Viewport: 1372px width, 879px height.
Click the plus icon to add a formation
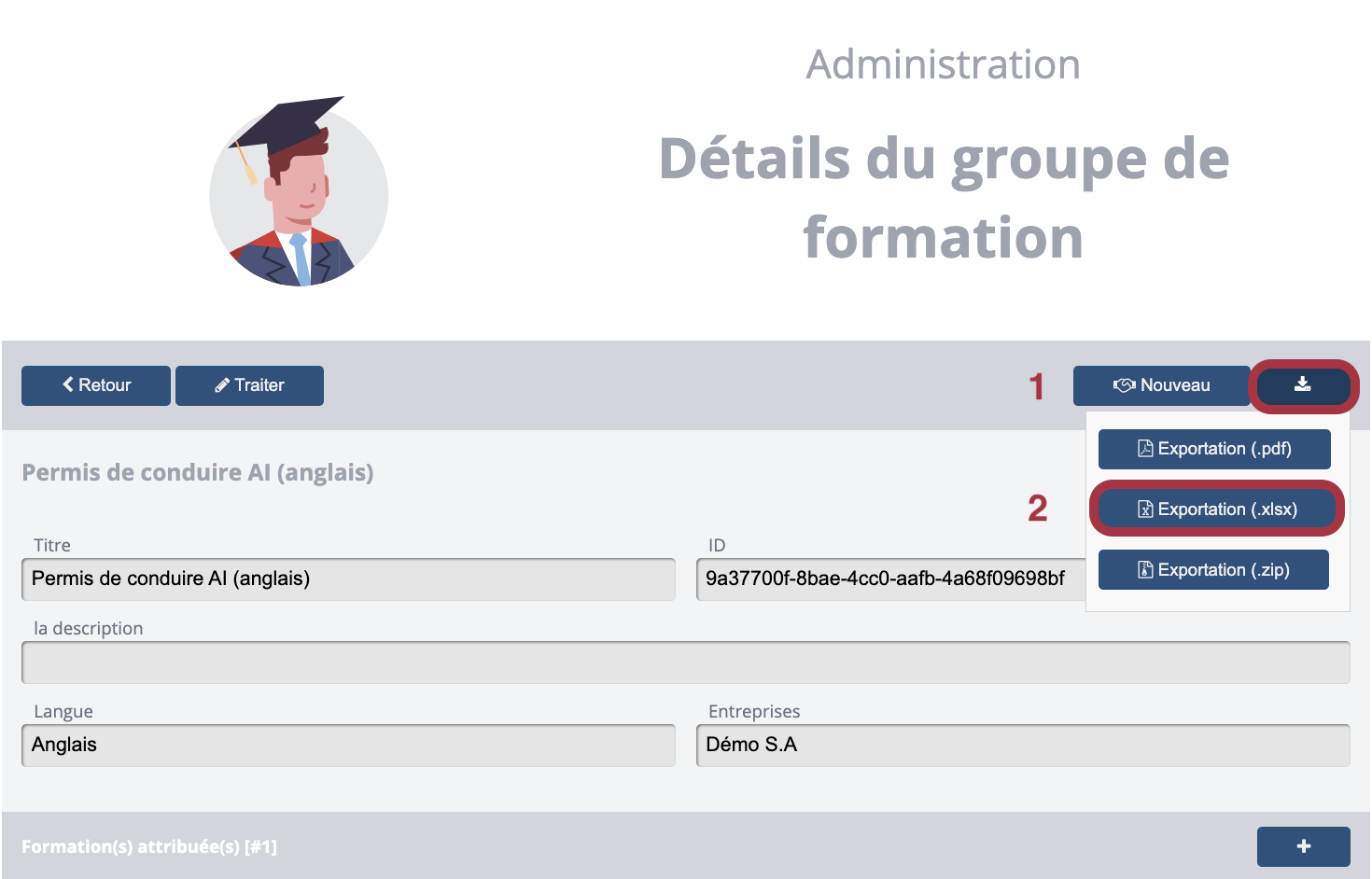(1304, 846)
